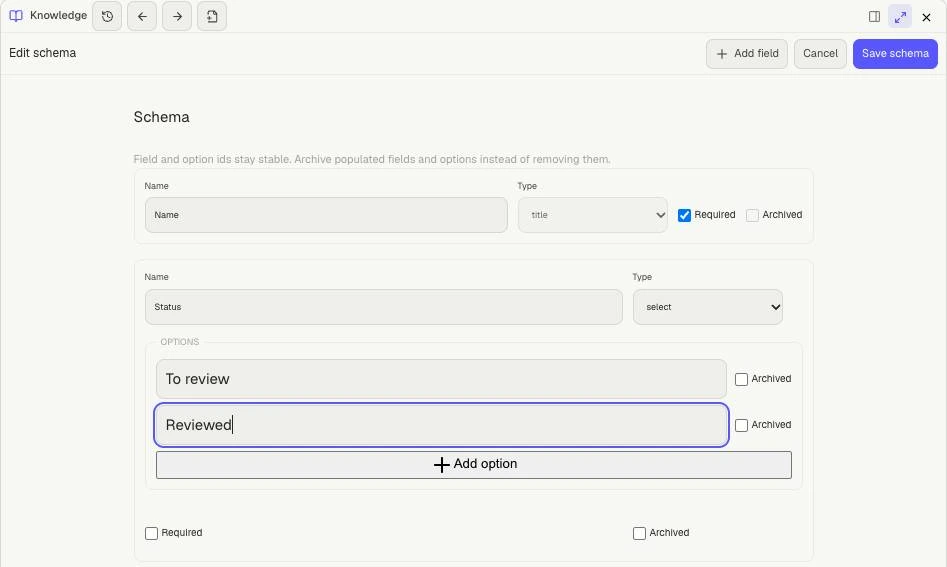Click the Knowledge book icon
Image resolution: width=947 pixels, height=567 pixels.
(16, 16)
